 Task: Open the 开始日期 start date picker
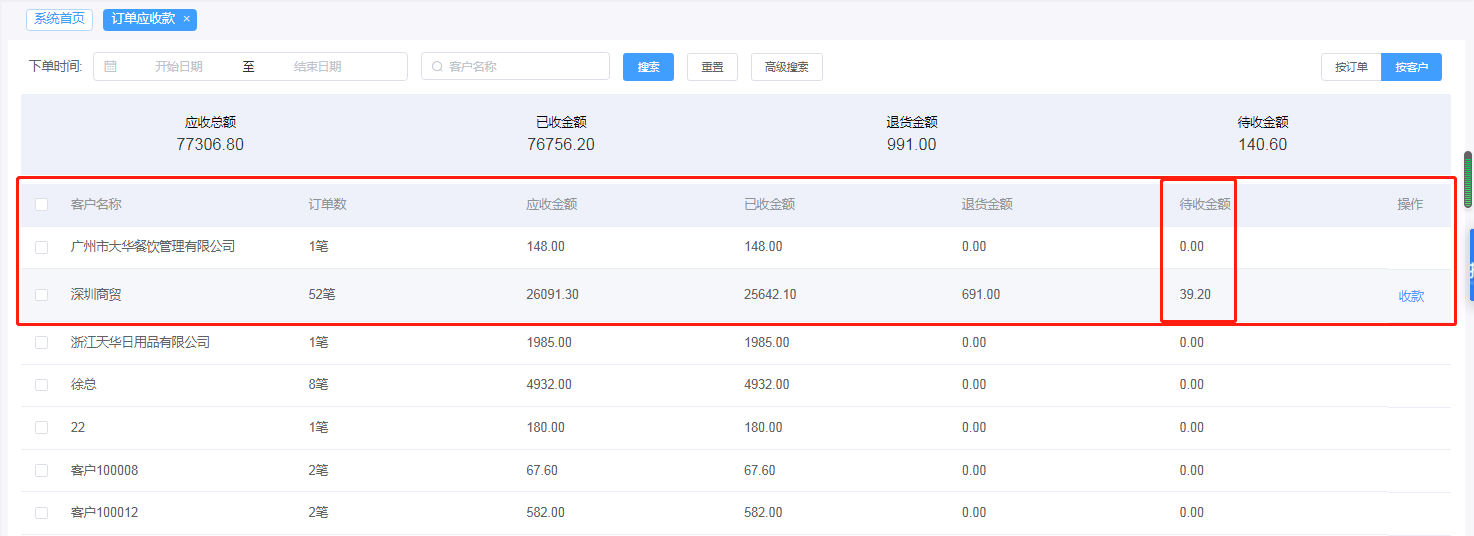pos(179,67)
